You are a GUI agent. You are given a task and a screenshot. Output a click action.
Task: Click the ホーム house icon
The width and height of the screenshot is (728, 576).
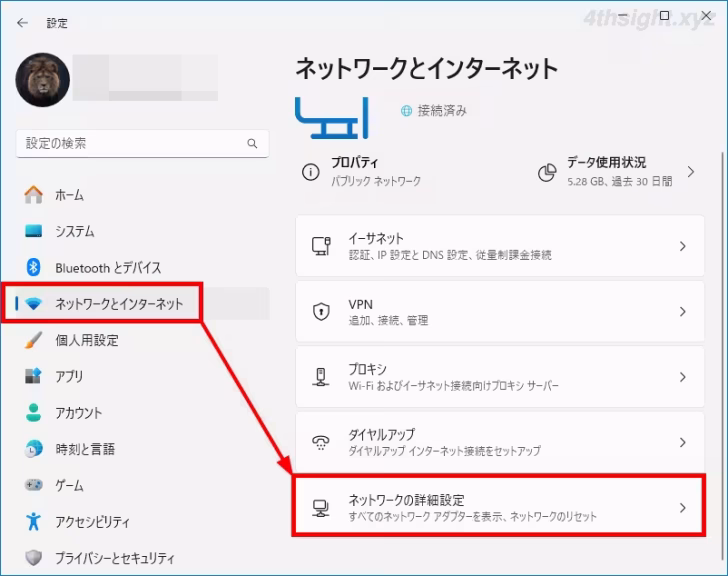[x=33, y=194]
